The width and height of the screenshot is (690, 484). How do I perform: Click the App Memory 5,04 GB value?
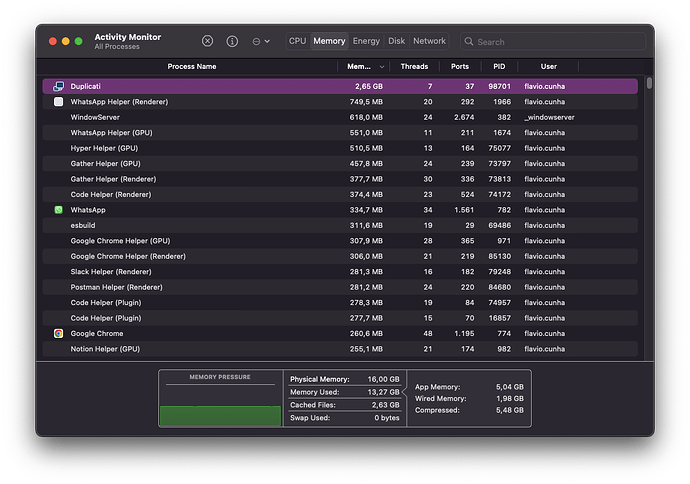pyautogui.click(x=510, y=387)
